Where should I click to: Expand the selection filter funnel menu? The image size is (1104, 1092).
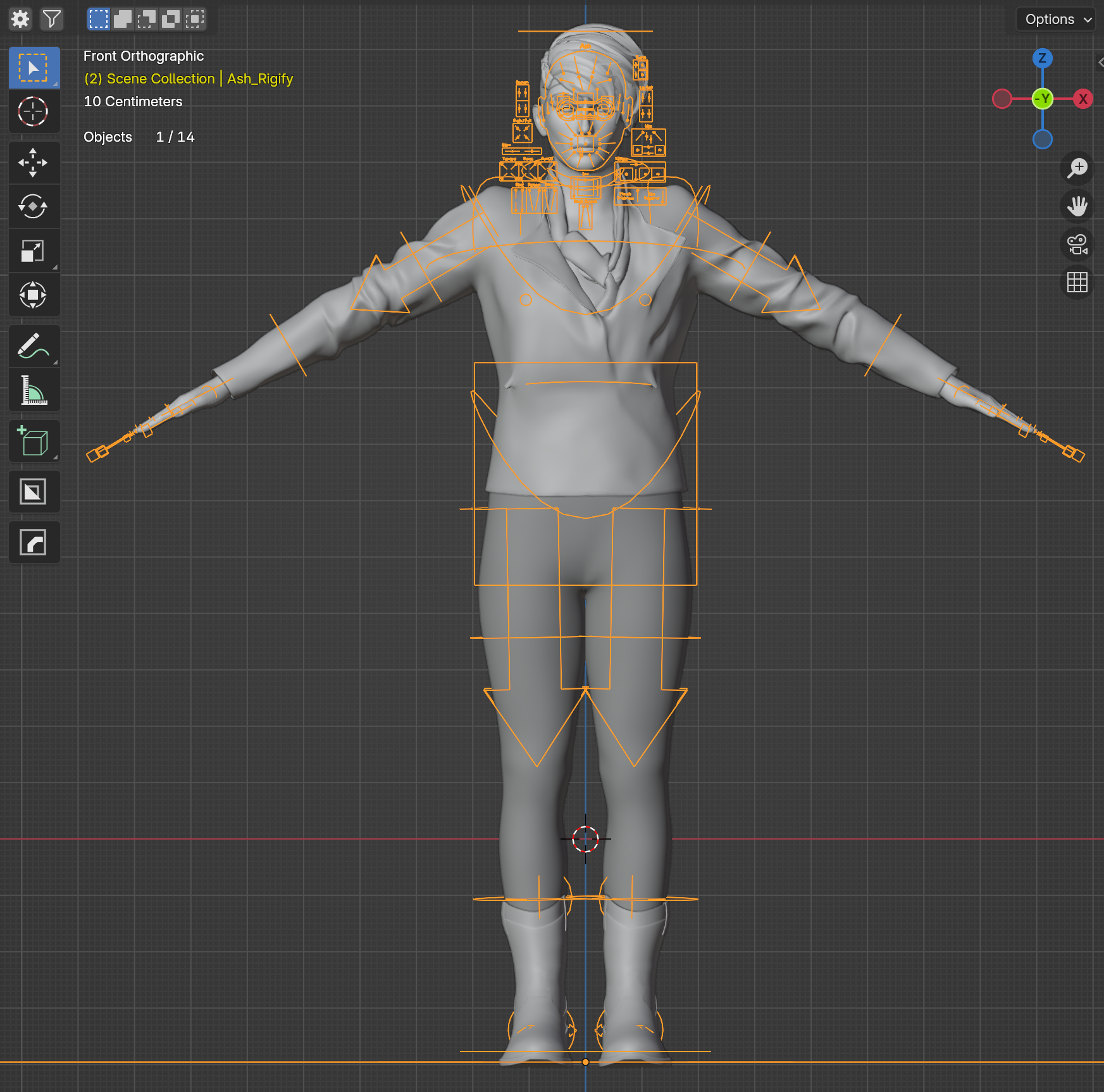[52, 19]
